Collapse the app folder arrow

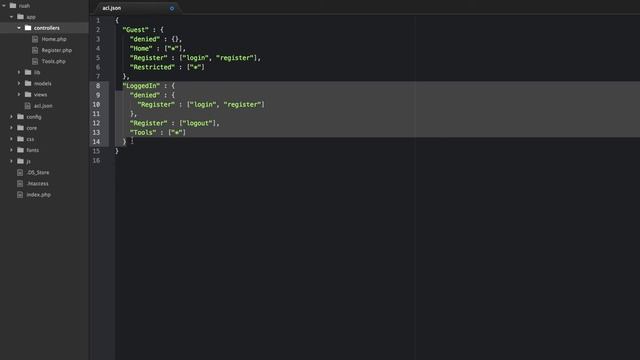point(11,17)
